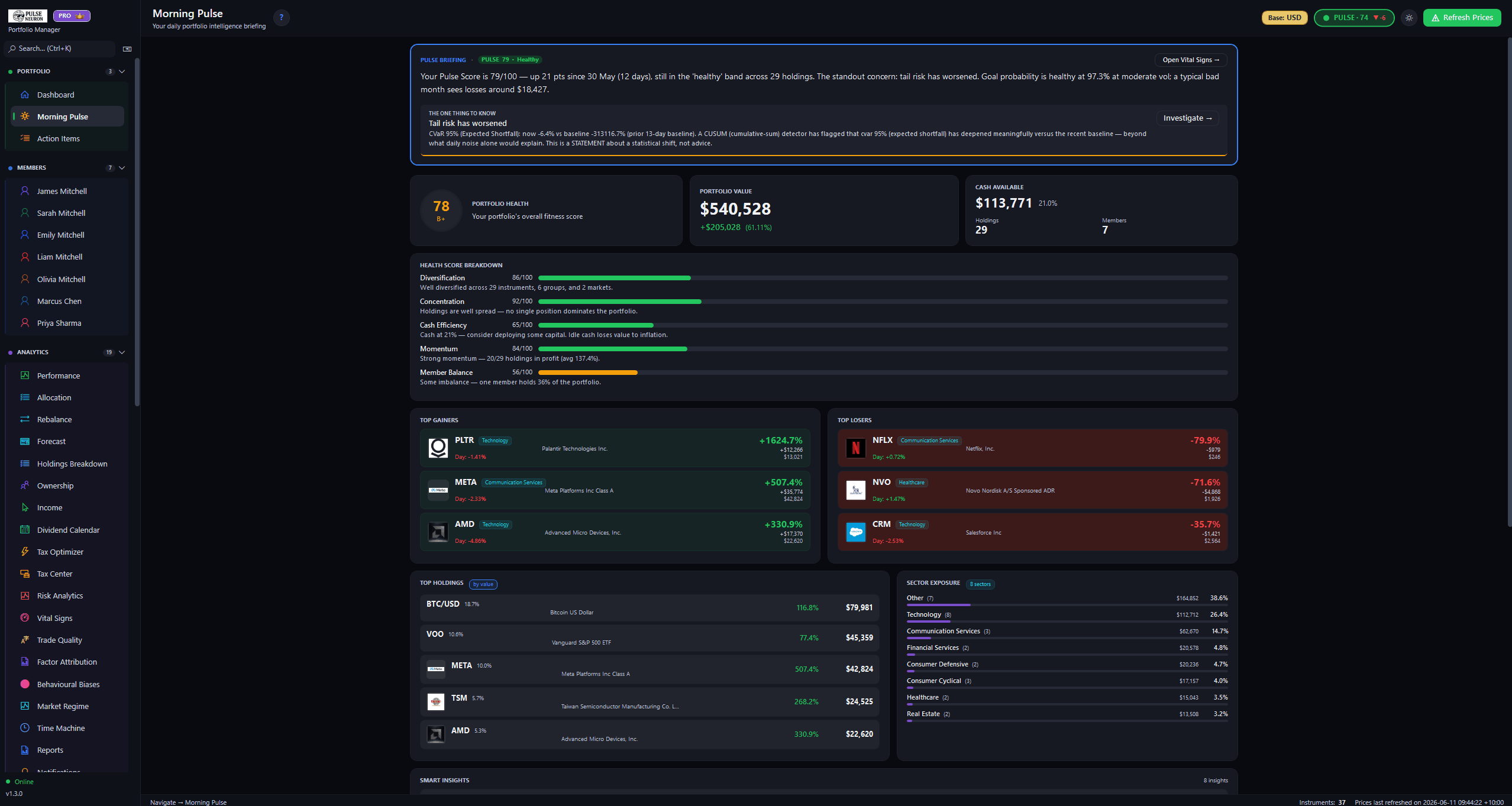Click the Salesforce logo thumbnail
Screen dimensions: 1512x806
(855, 532)
